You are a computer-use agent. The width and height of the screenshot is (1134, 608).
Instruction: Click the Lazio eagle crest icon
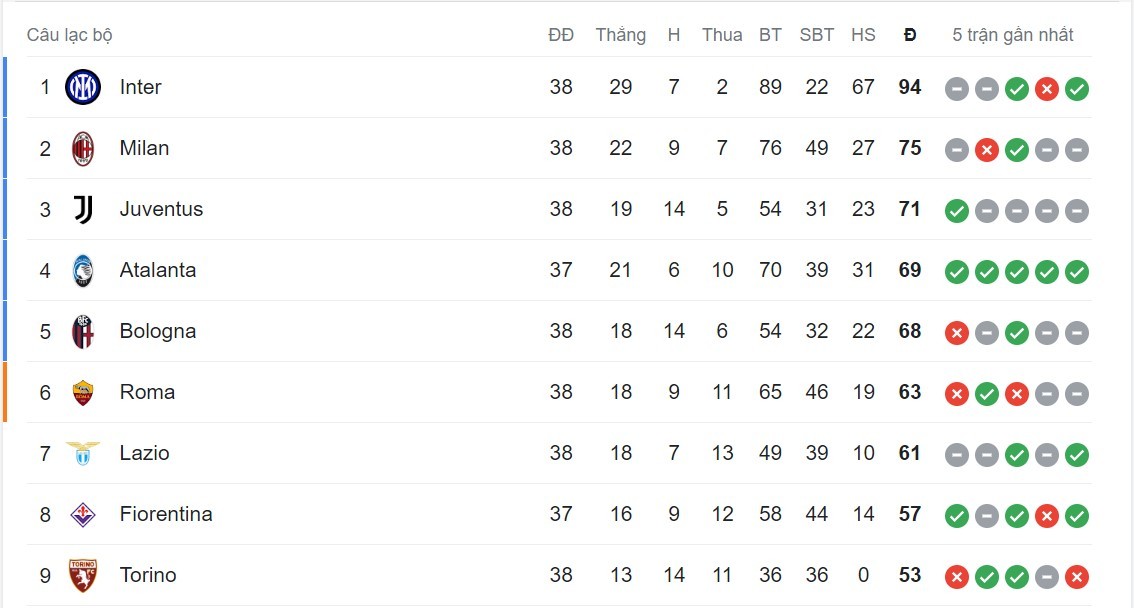pyautogui.click(x=83, y=454)
